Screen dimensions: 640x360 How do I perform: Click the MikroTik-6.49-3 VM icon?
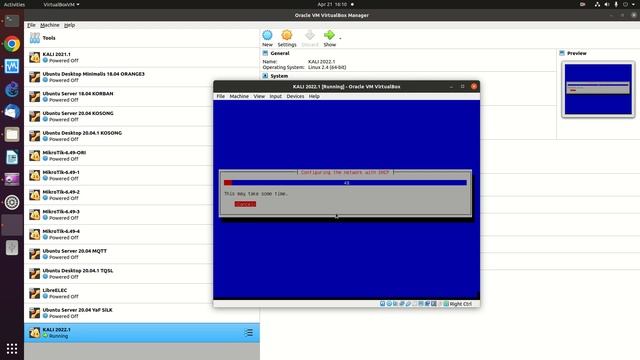click(35, 215)
